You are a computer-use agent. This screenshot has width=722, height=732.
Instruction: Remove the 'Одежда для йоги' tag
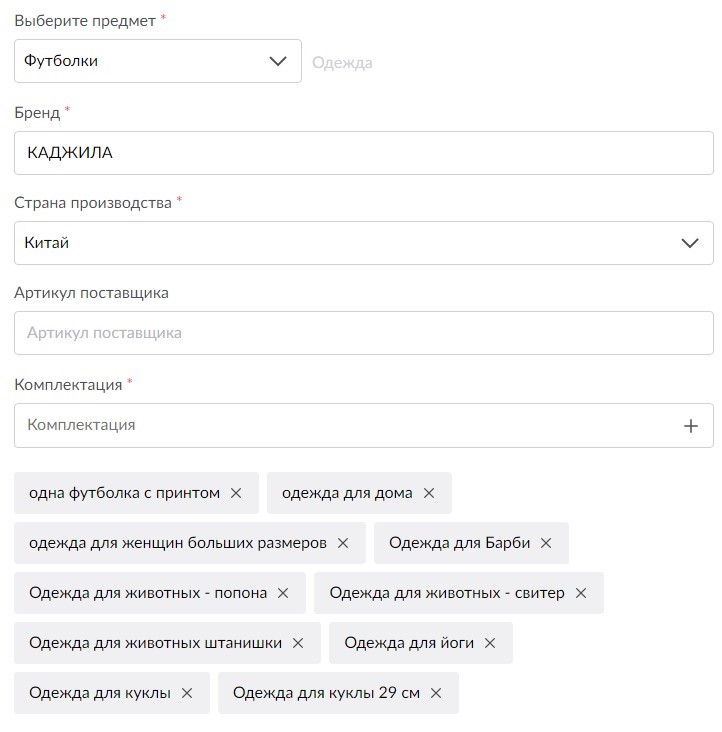[x=490, y=643]
